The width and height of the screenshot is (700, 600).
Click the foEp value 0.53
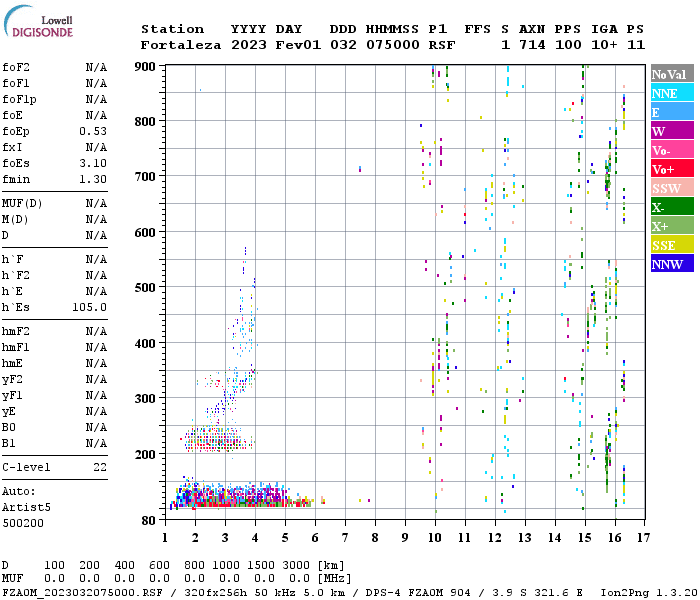(93, 131)
